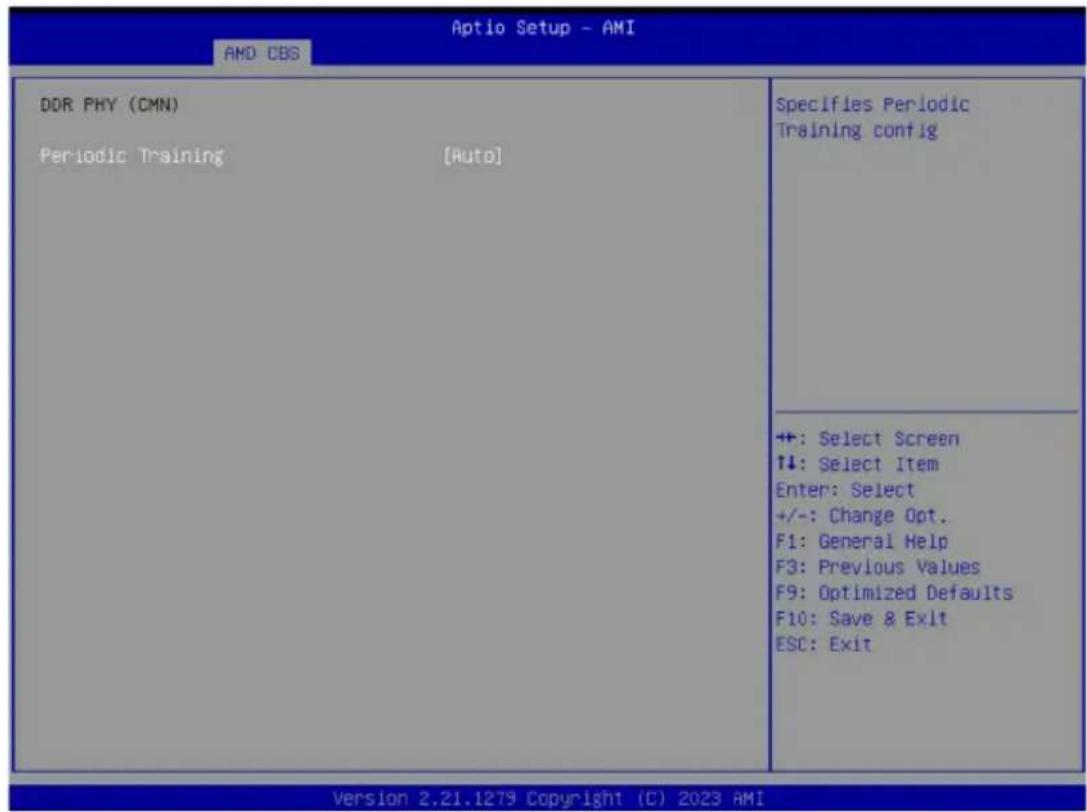Click the Aptio Setup - AMI title

click(543, 28)
